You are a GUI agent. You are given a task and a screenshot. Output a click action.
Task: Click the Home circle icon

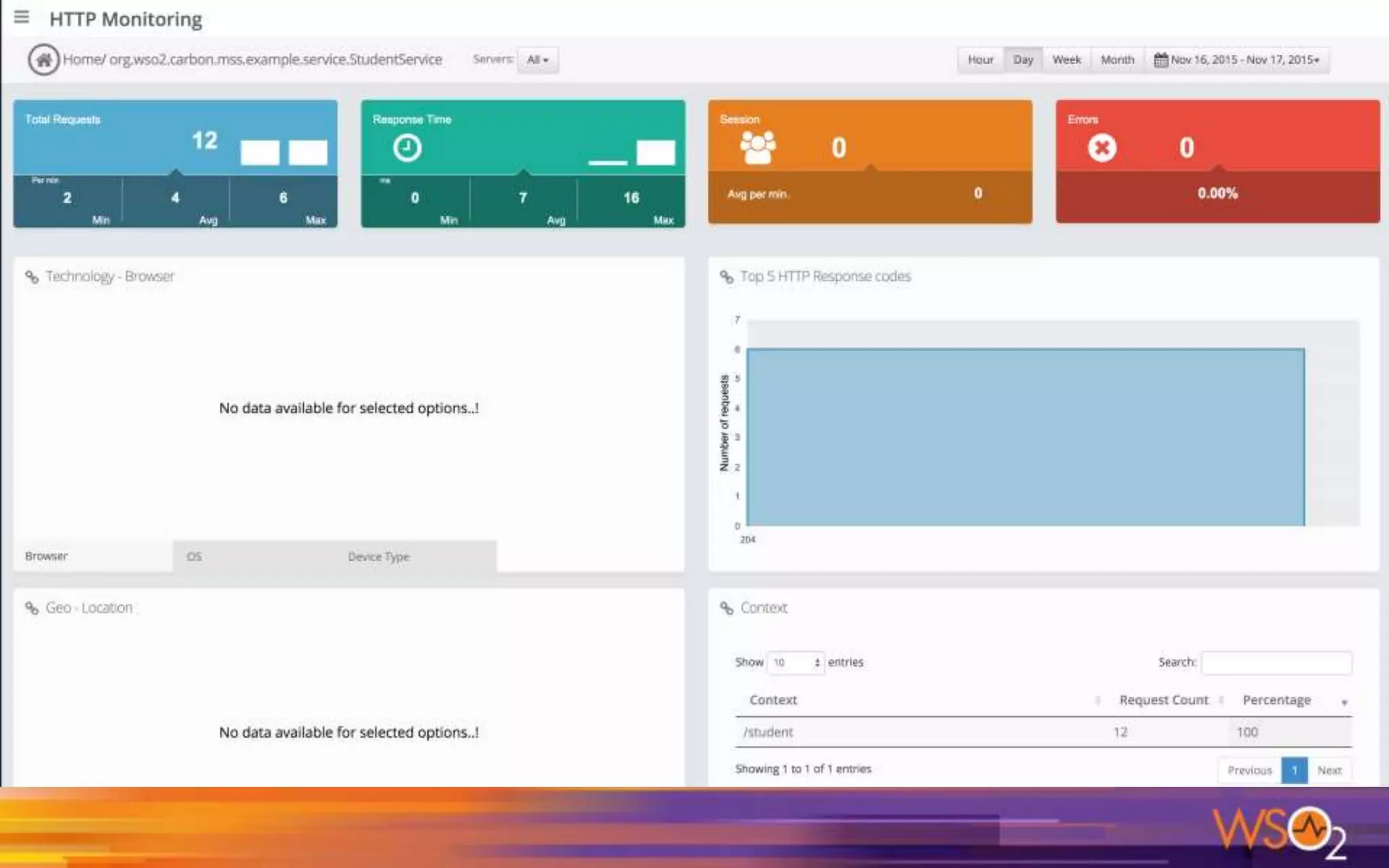[x=43, y=60]
